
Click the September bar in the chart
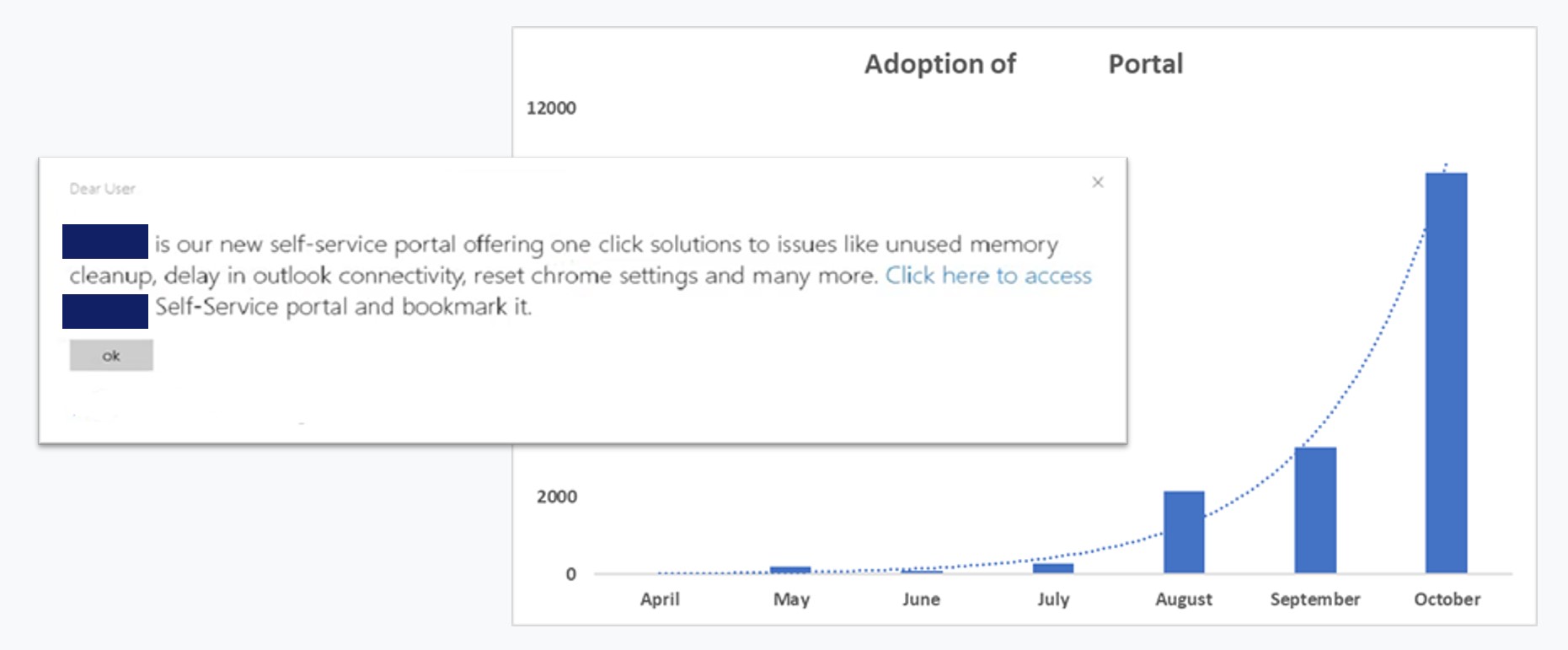click(x=1314, y=509)
